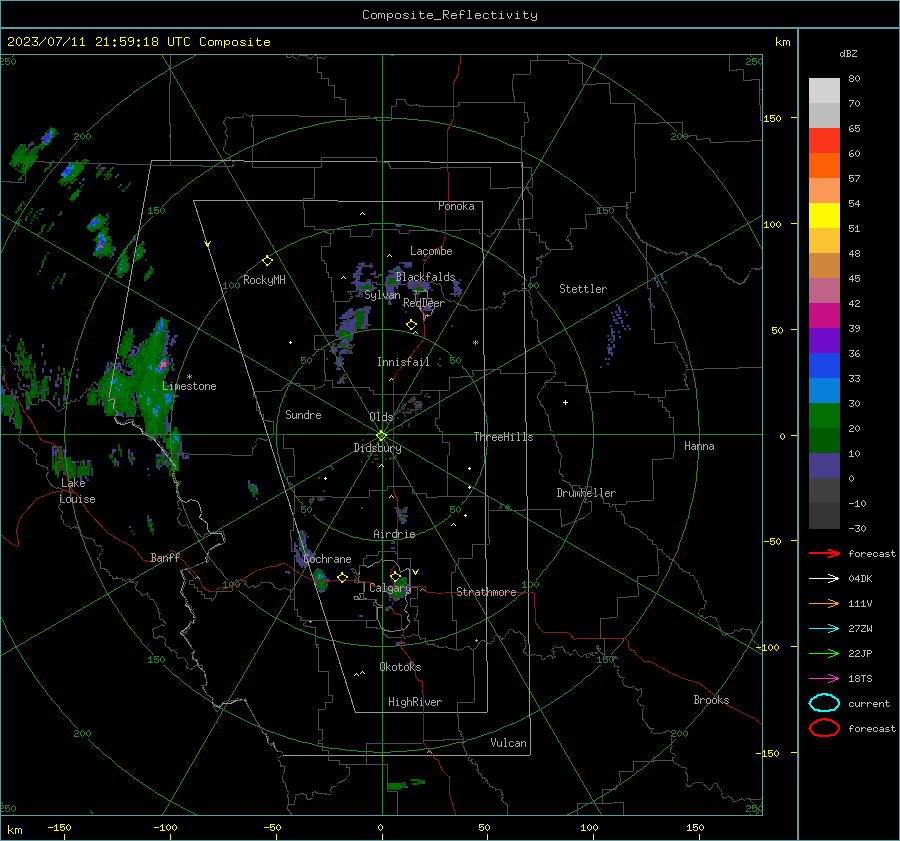The height and width of the screenshot is (841, 900).
Task: Click the Blackfalds label
Action: click(425, 277)
